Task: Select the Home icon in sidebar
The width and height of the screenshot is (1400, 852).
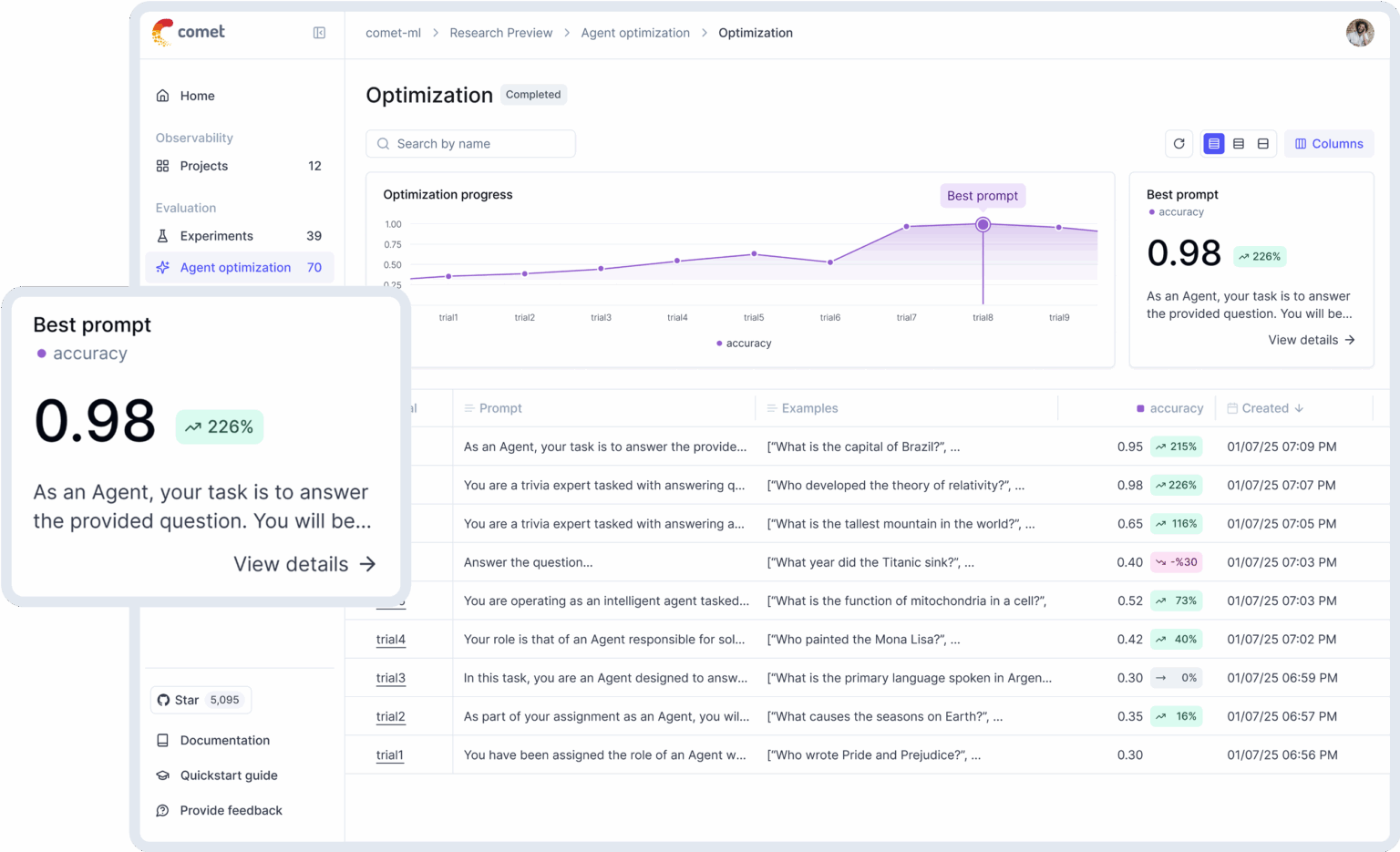Action: [x=162, y=95]
